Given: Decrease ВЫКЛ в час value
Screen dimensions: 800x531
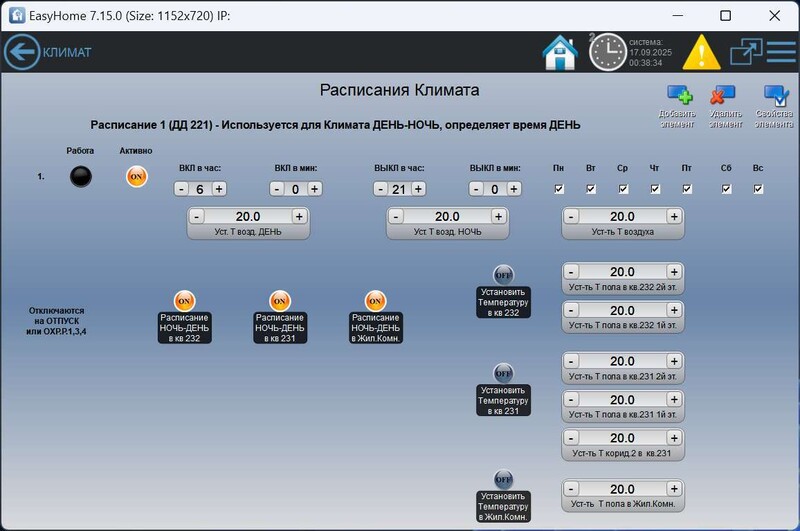Looking at the screenshot, I should [381, 189].
